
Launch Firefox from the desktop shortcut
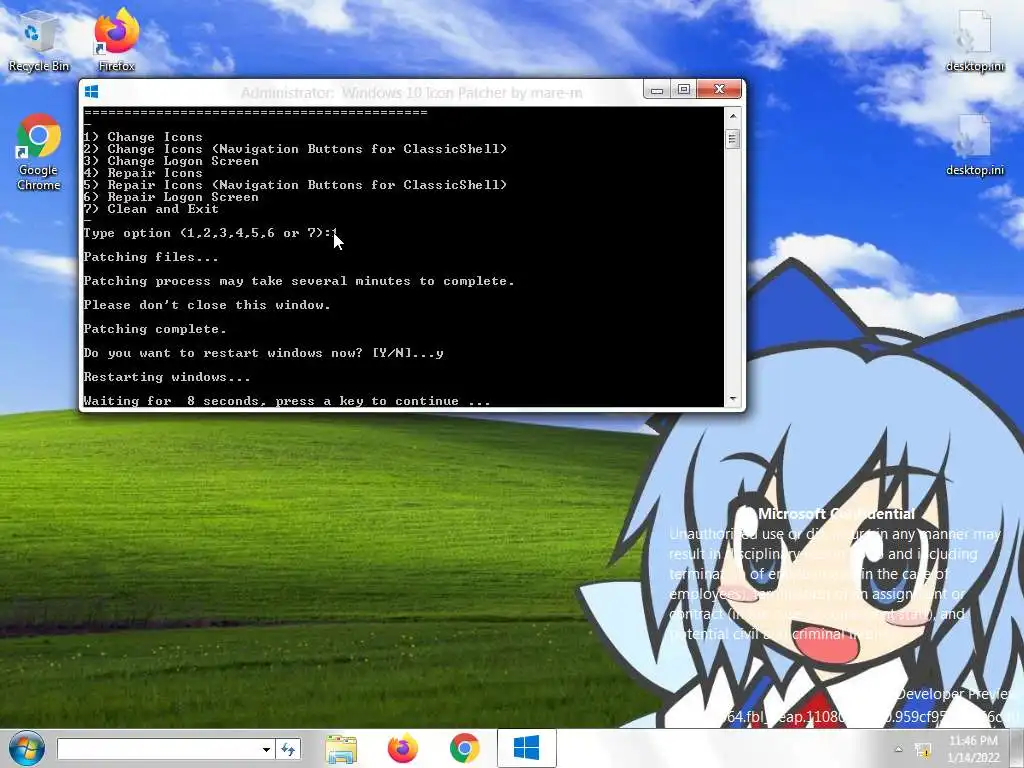[116, 40]
